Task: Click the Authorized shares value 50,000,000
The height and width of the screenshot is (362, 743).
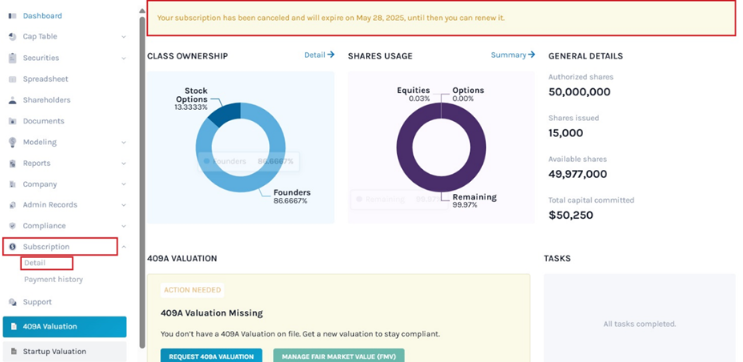Action: tap(580, 92)
